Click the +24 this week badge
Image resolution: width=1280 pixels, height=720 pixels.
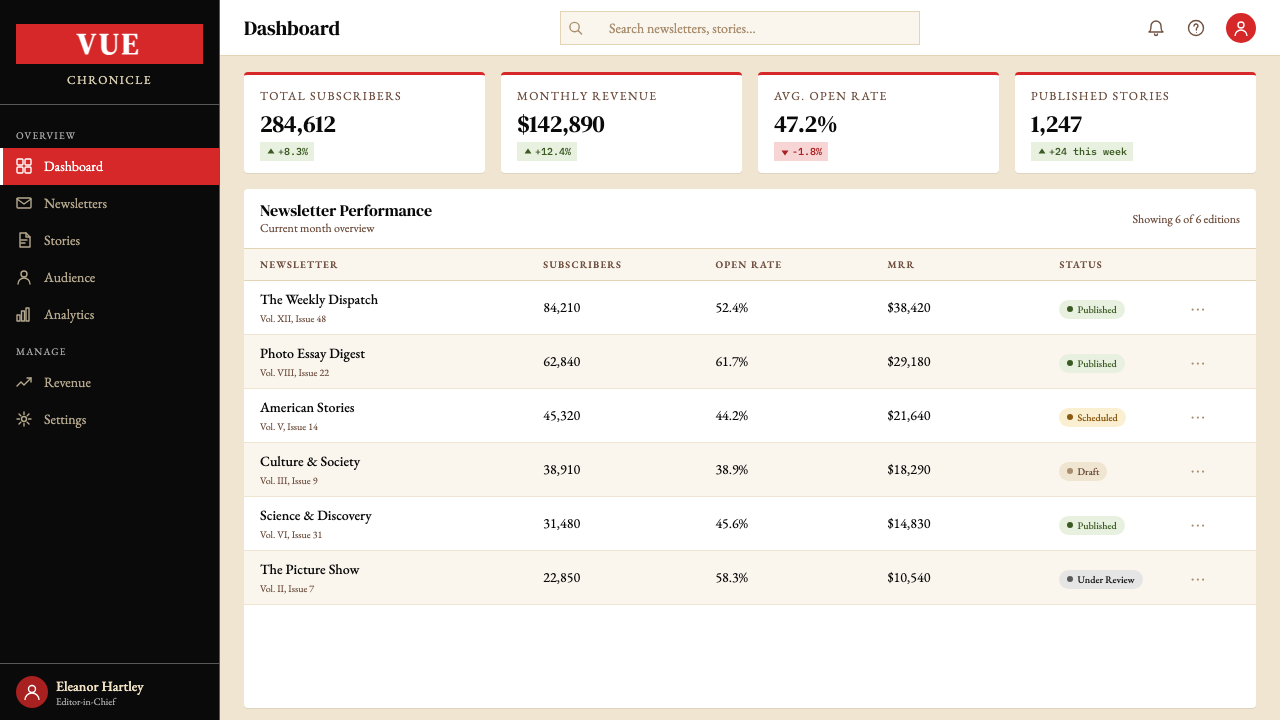coord(1082,152)
